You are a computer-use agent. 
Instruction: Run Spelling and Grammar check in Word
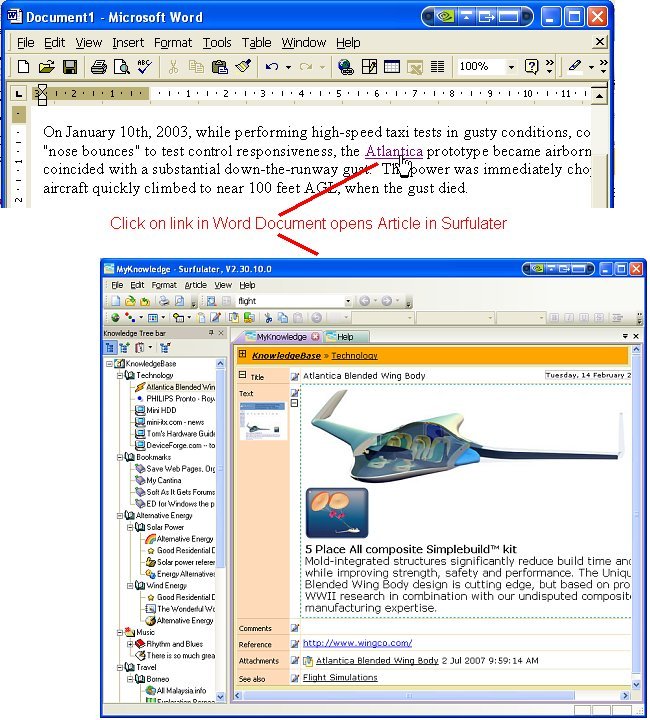145,67
